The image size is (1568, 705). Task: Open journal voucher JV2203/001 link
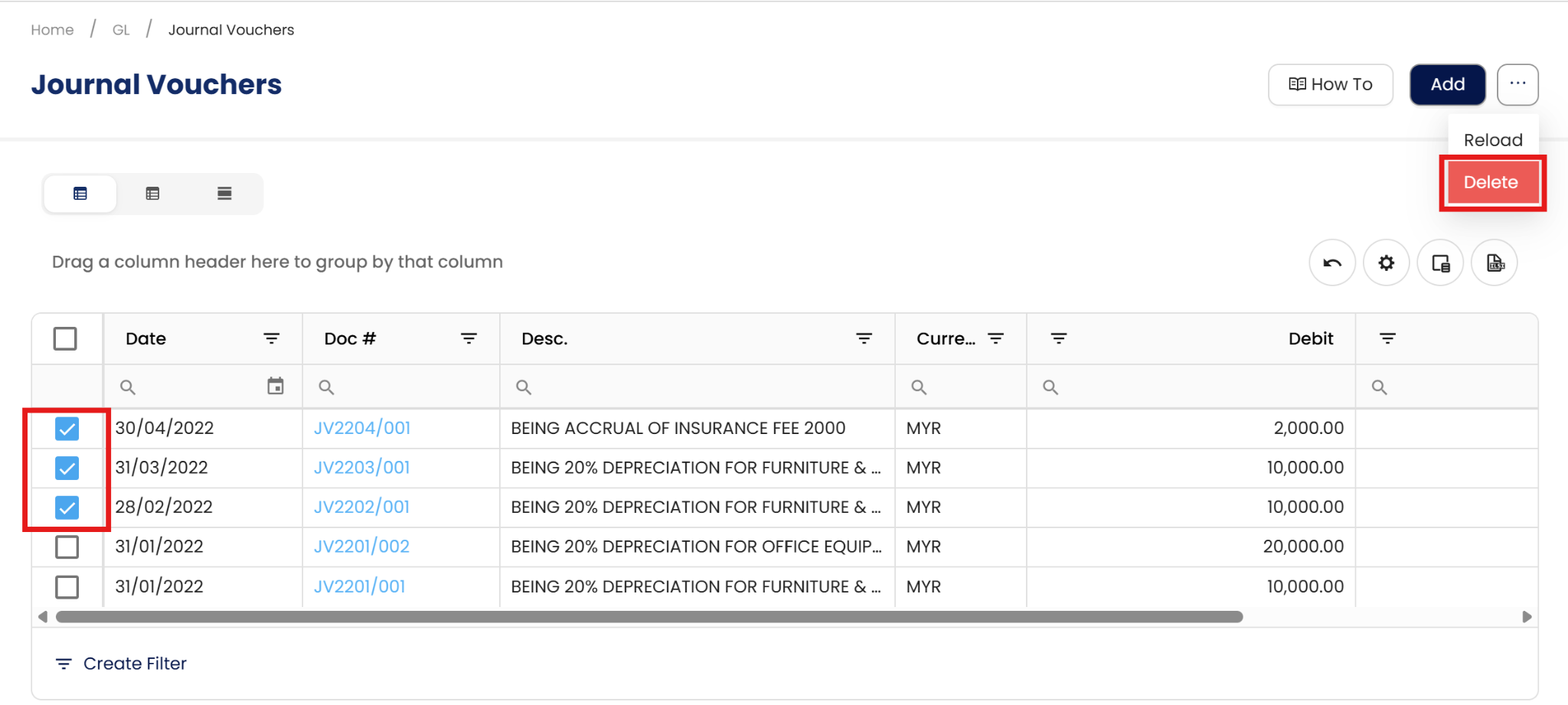(361, 468)
